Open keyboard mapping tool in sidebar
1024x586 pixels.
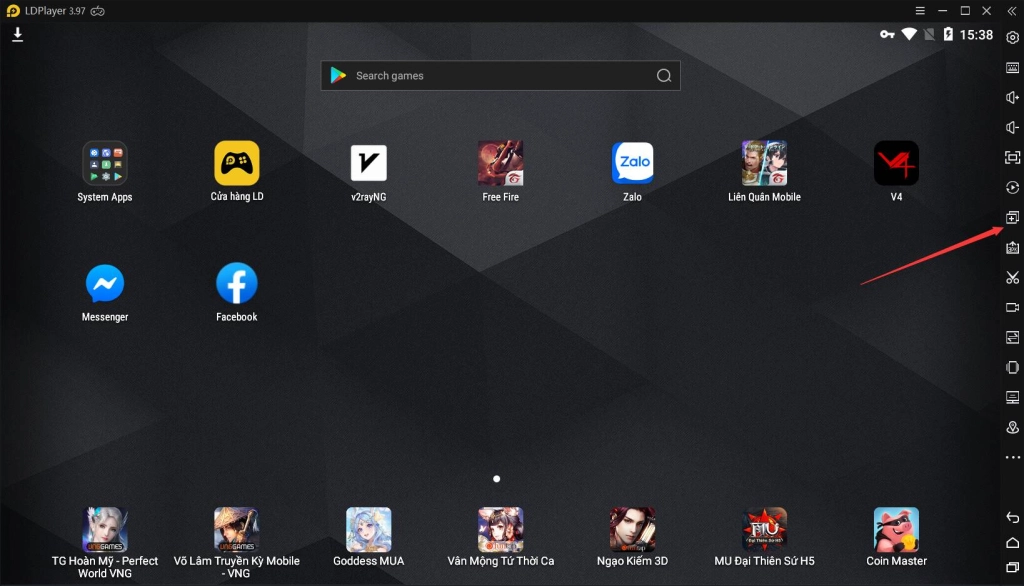[x=1012, y=68]
